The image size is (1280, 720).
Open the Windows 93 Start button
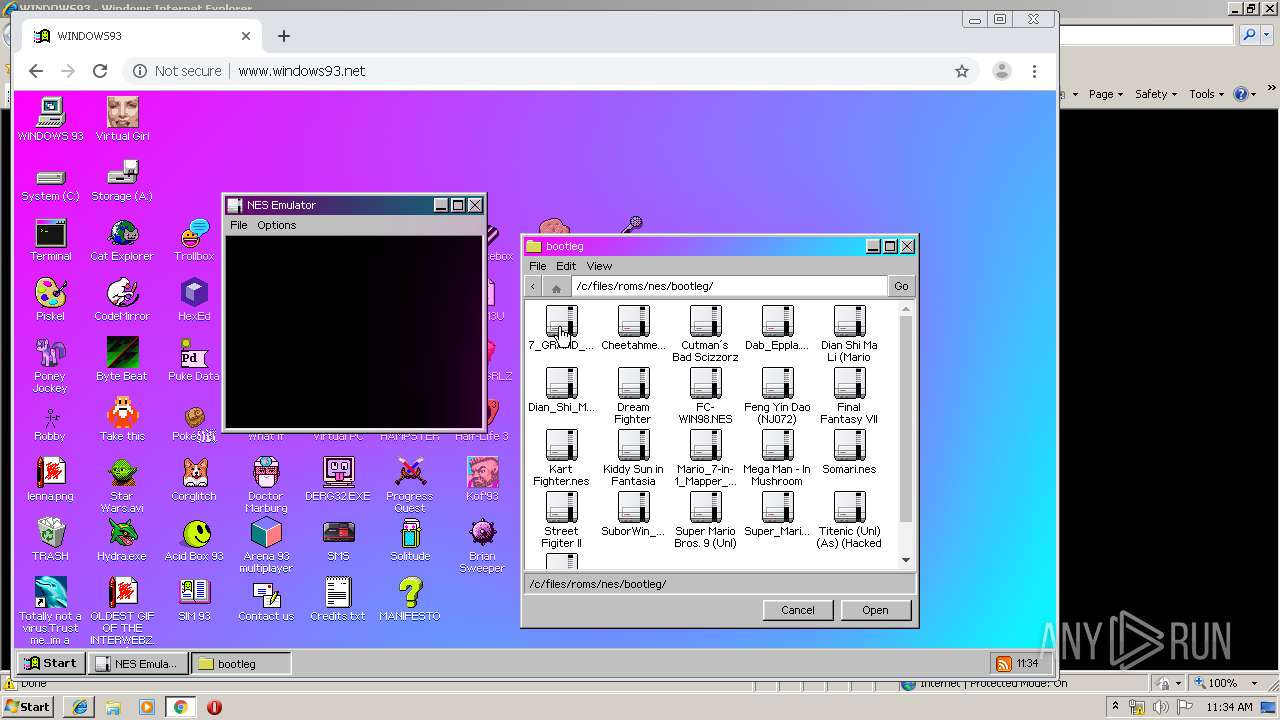50,663
